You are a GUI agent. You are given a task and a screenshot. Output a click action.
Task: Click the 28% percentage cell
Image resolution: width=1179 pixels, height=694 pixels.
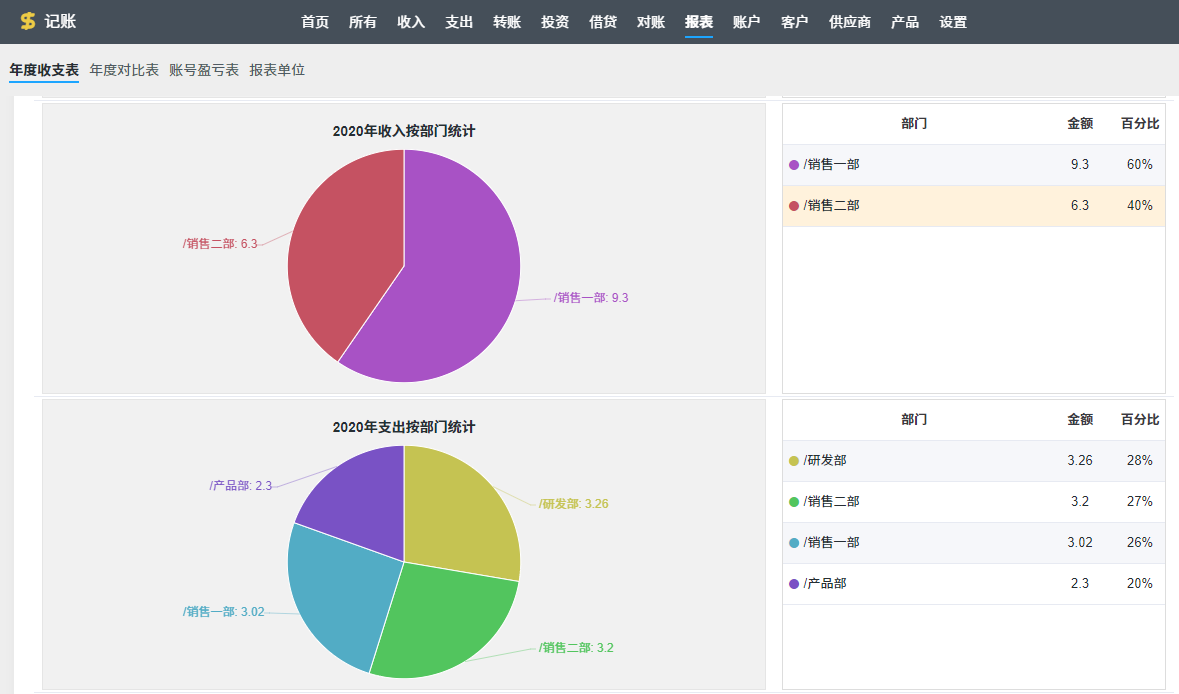point(1139,461)
